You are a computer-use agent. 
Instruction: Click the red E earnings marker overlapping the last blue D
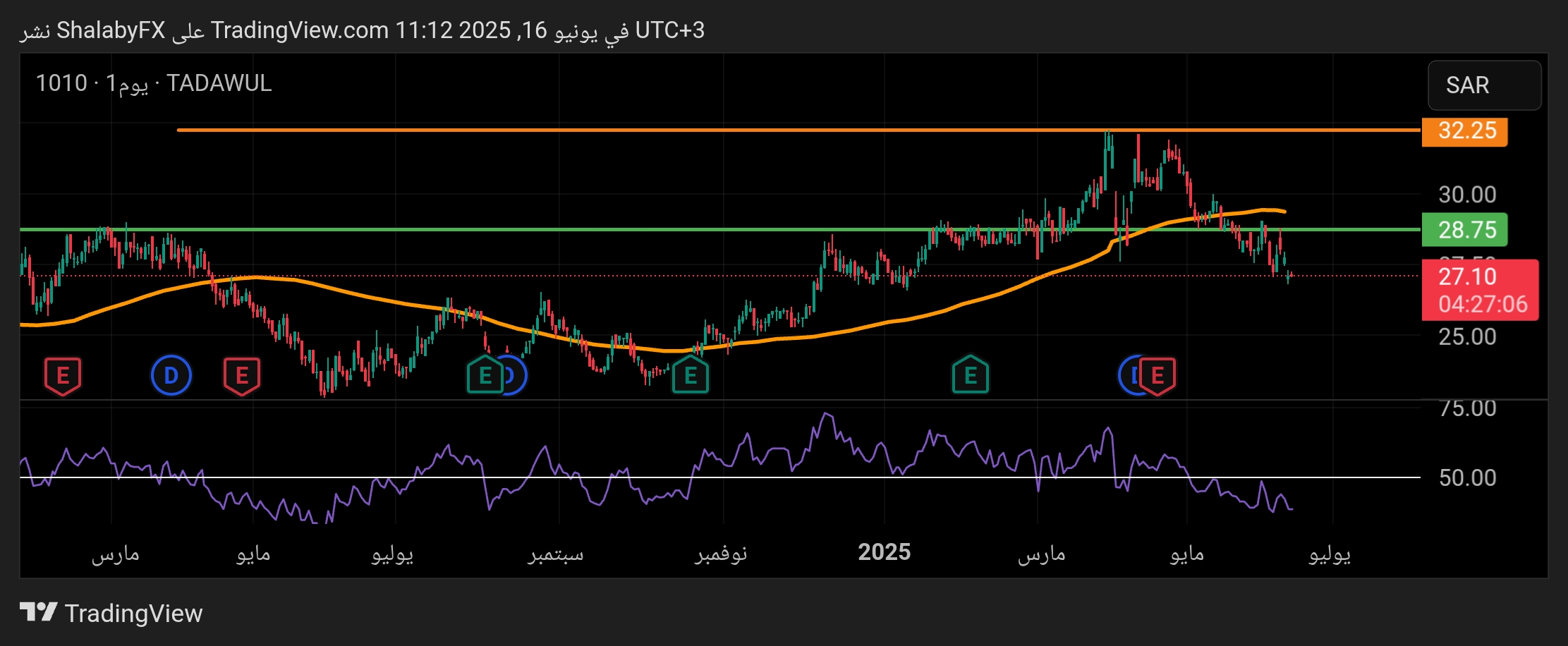[x=1157, y=376]
